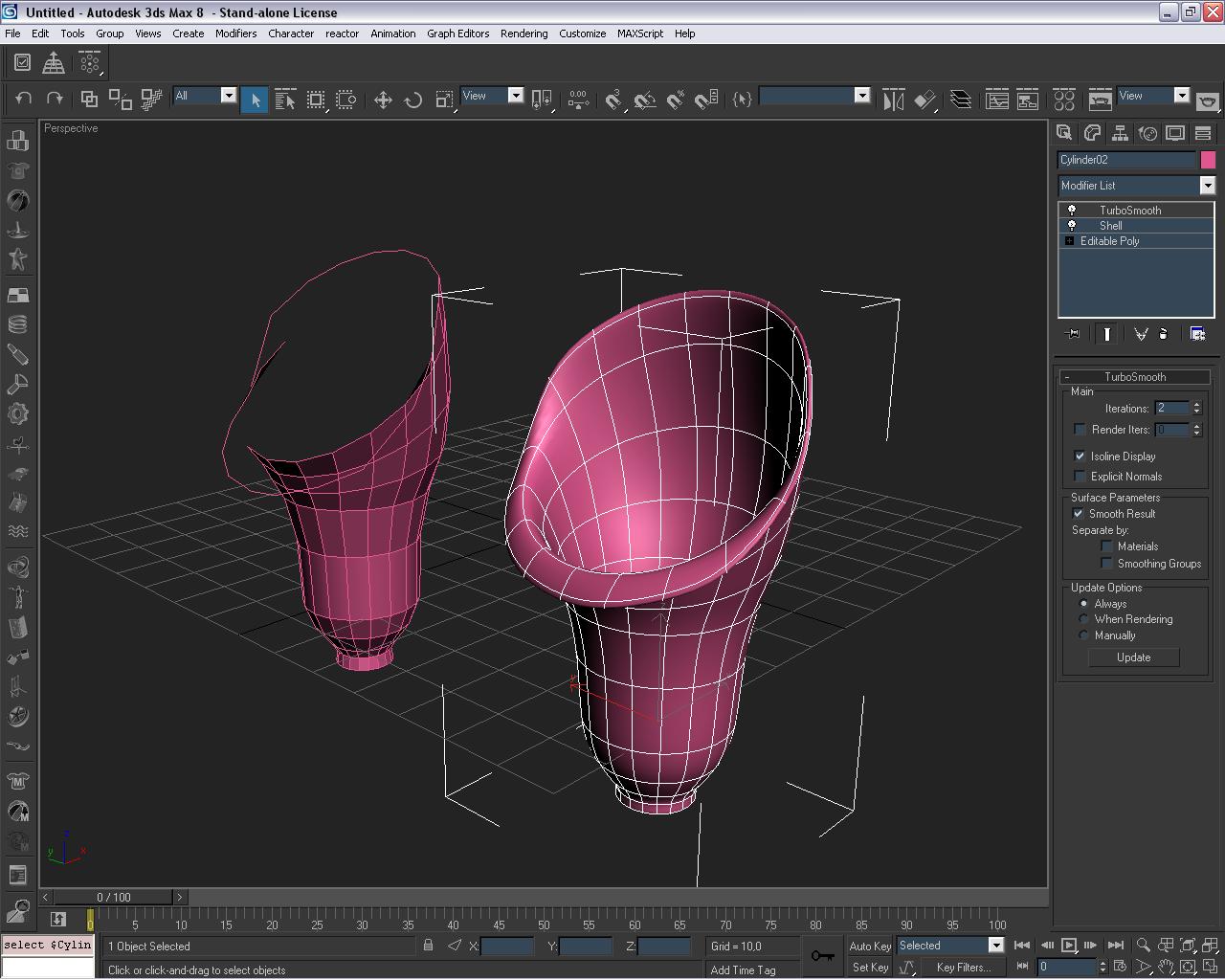This screenshot has width=1225, height=980.
Task: Open the Hierarchy command panel tab
Action: coord(1120,133)
